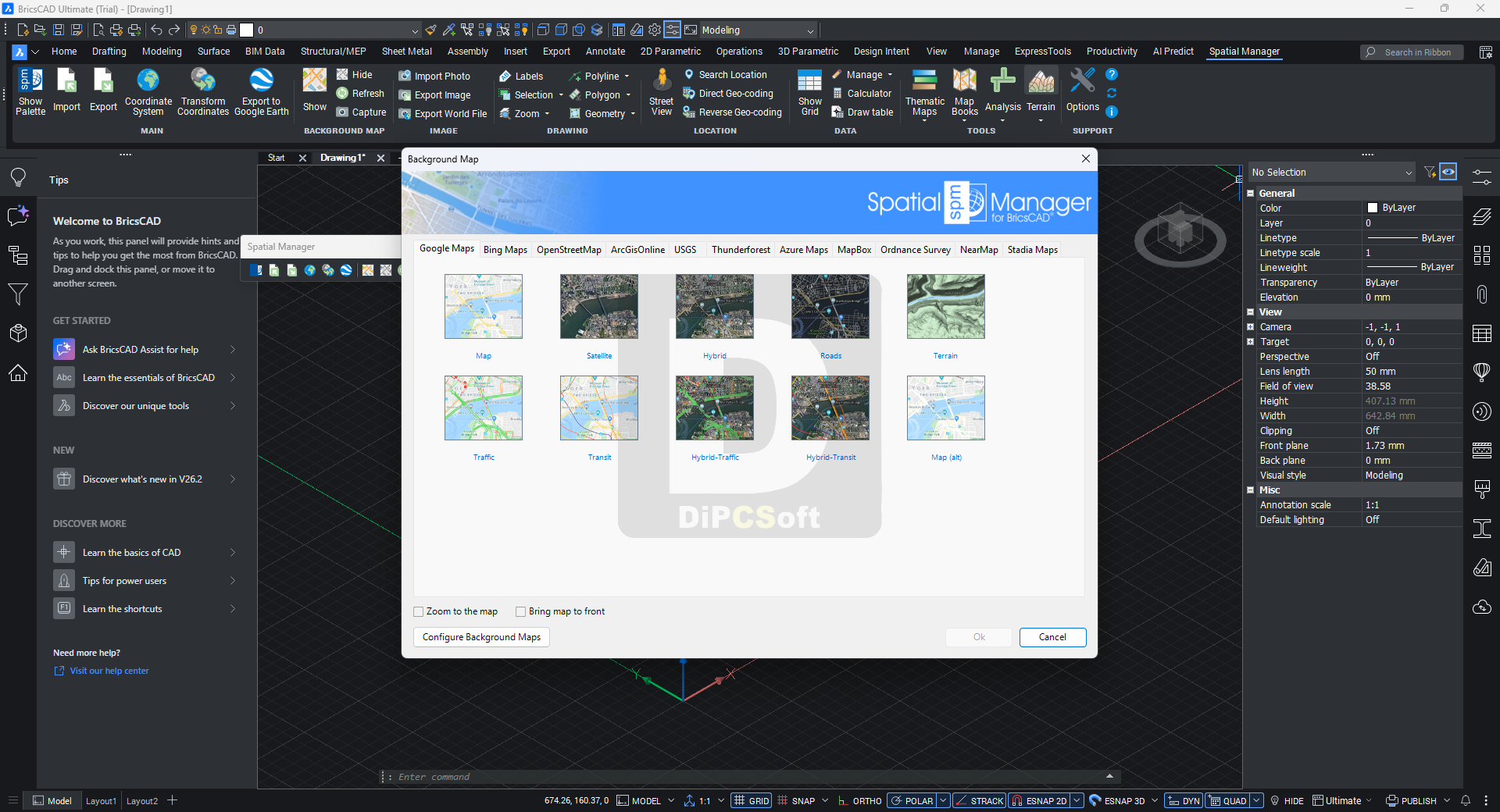Click Configure Background Maps button
Image resolution: width=1500 pixels, height=812 pixels.
pyautogui.click(x=481, y=637)
